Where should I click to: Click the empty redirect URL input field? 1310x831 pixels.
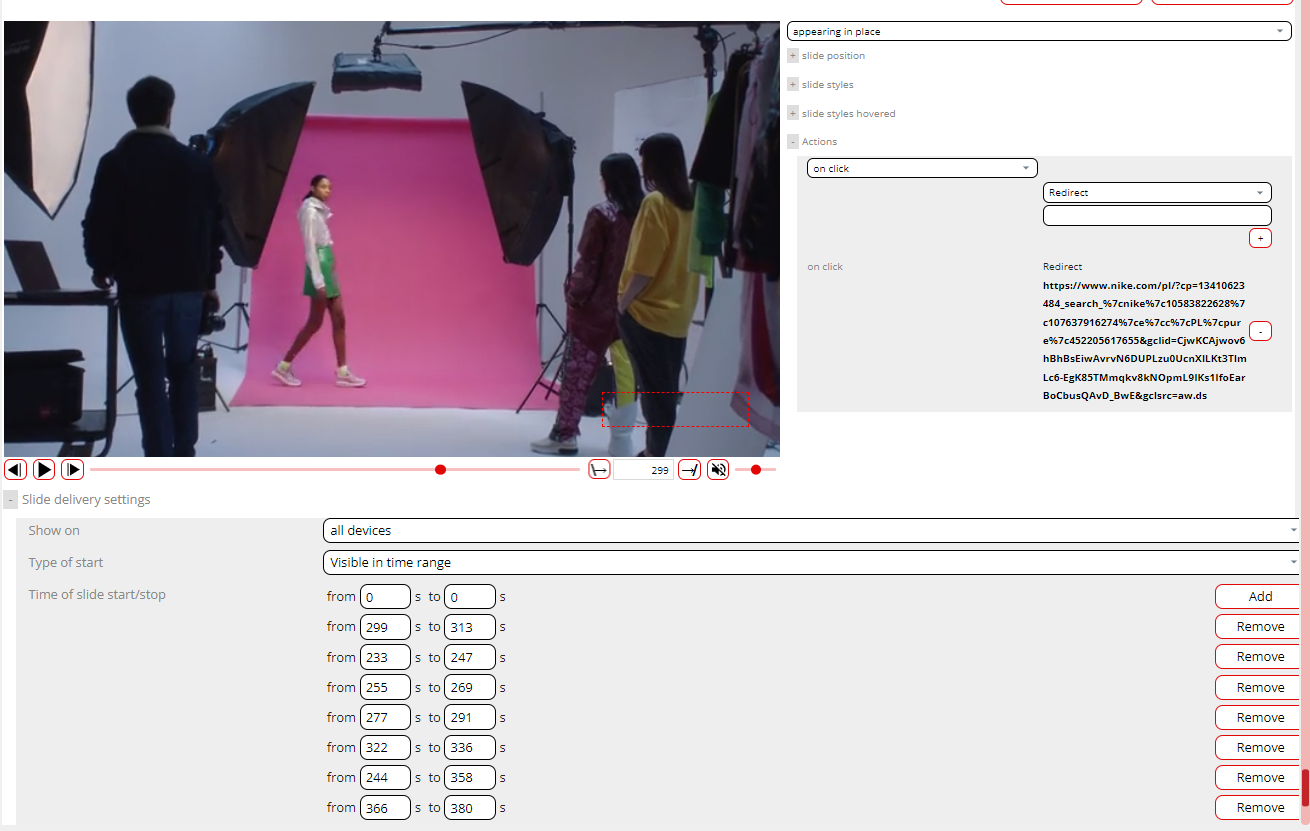(1157, 216)
